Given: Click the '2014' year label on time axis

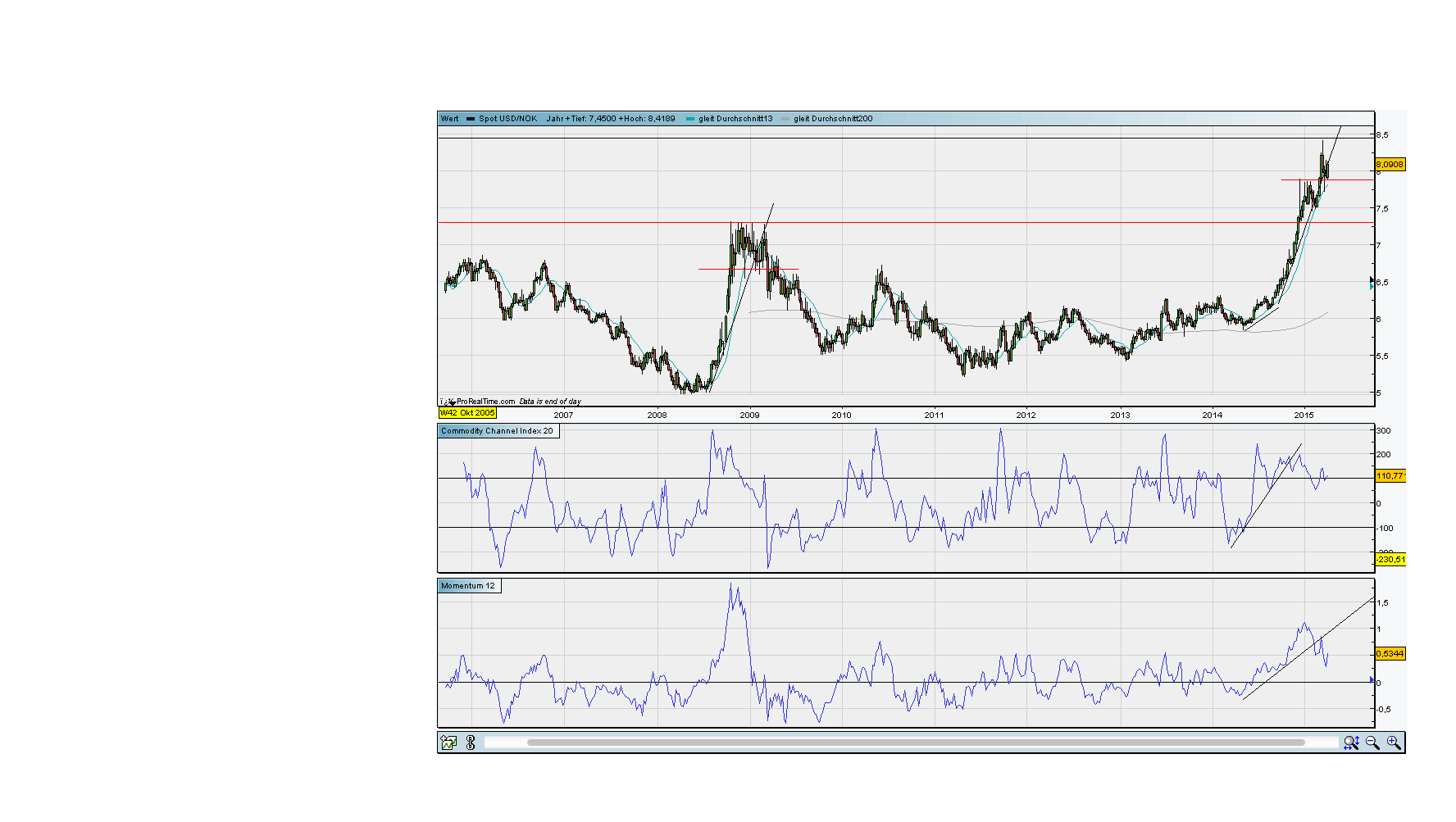Looking at the screenshot, I should point(1212,415).
